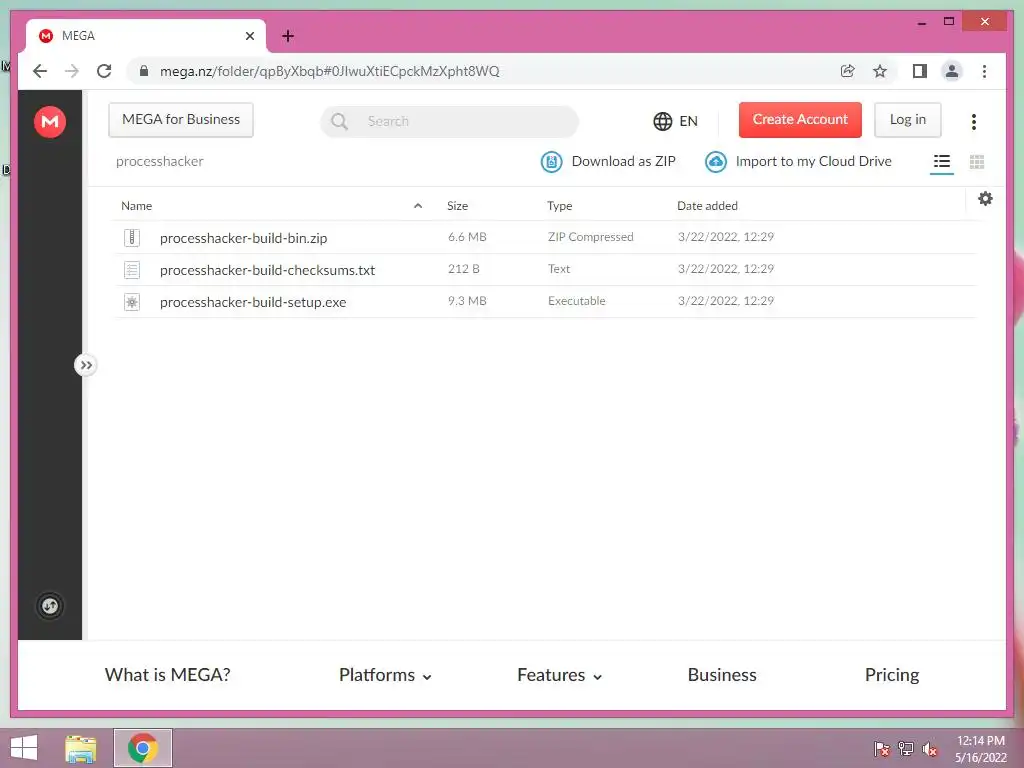This screenshot has width=1024, height=768.
Task: Open taskbar clock and date
Action: (981, 749)
